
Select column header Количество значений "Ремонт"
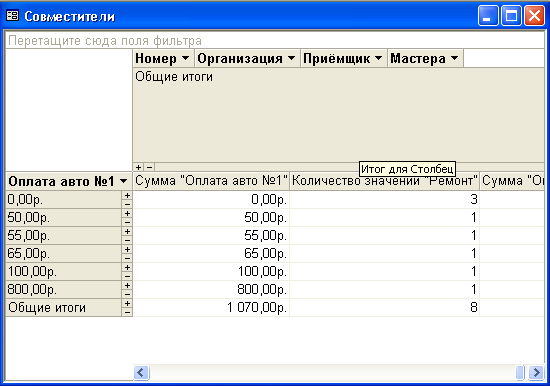tap(385, 181)
